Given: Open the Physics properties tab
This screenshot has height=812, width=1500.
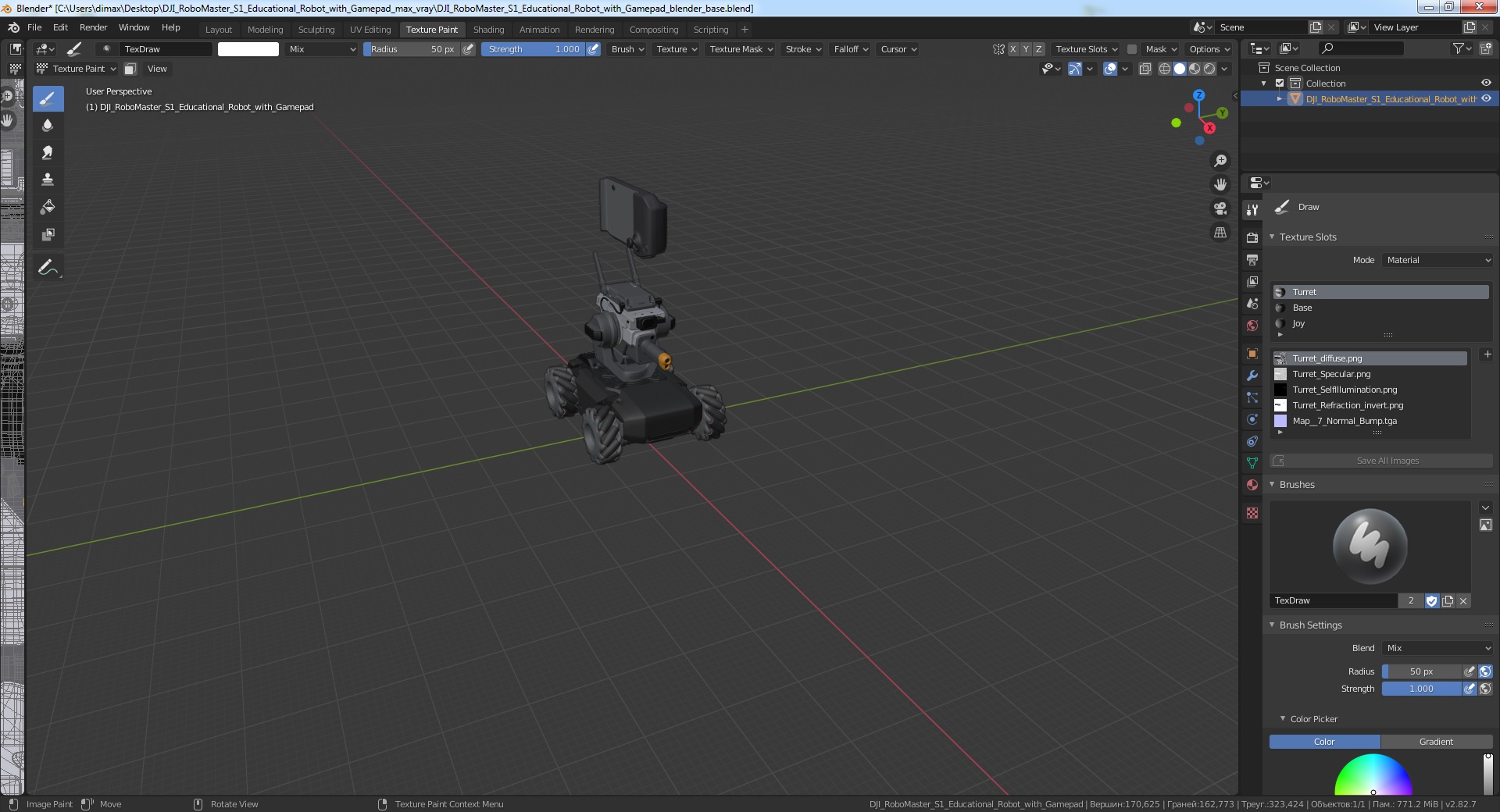Looking at the screenshot, I should [1252, 419].
